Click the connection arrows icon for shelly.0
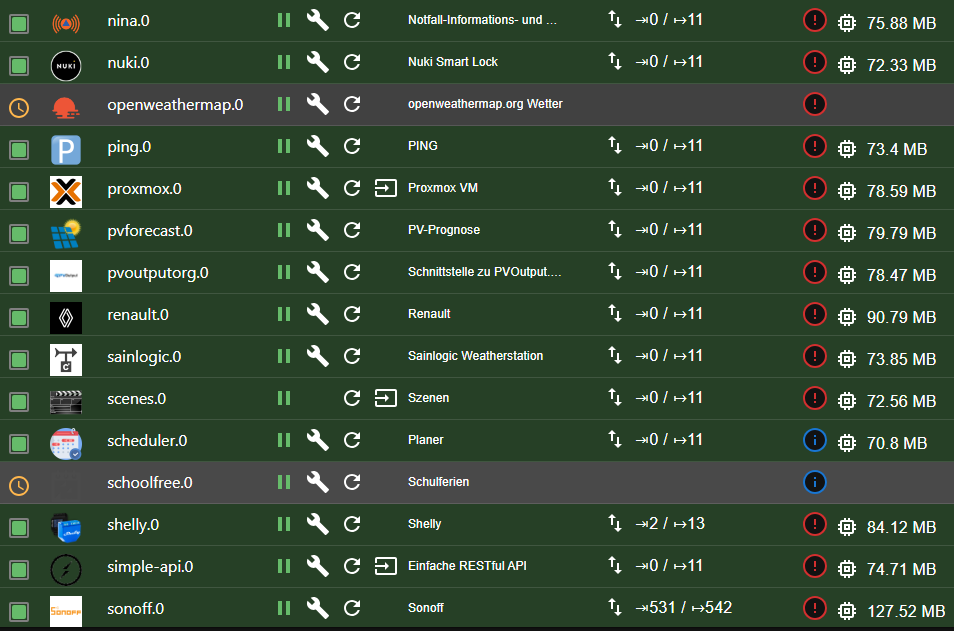The height and width of the screenshot is (631, 954). (615, 523)
